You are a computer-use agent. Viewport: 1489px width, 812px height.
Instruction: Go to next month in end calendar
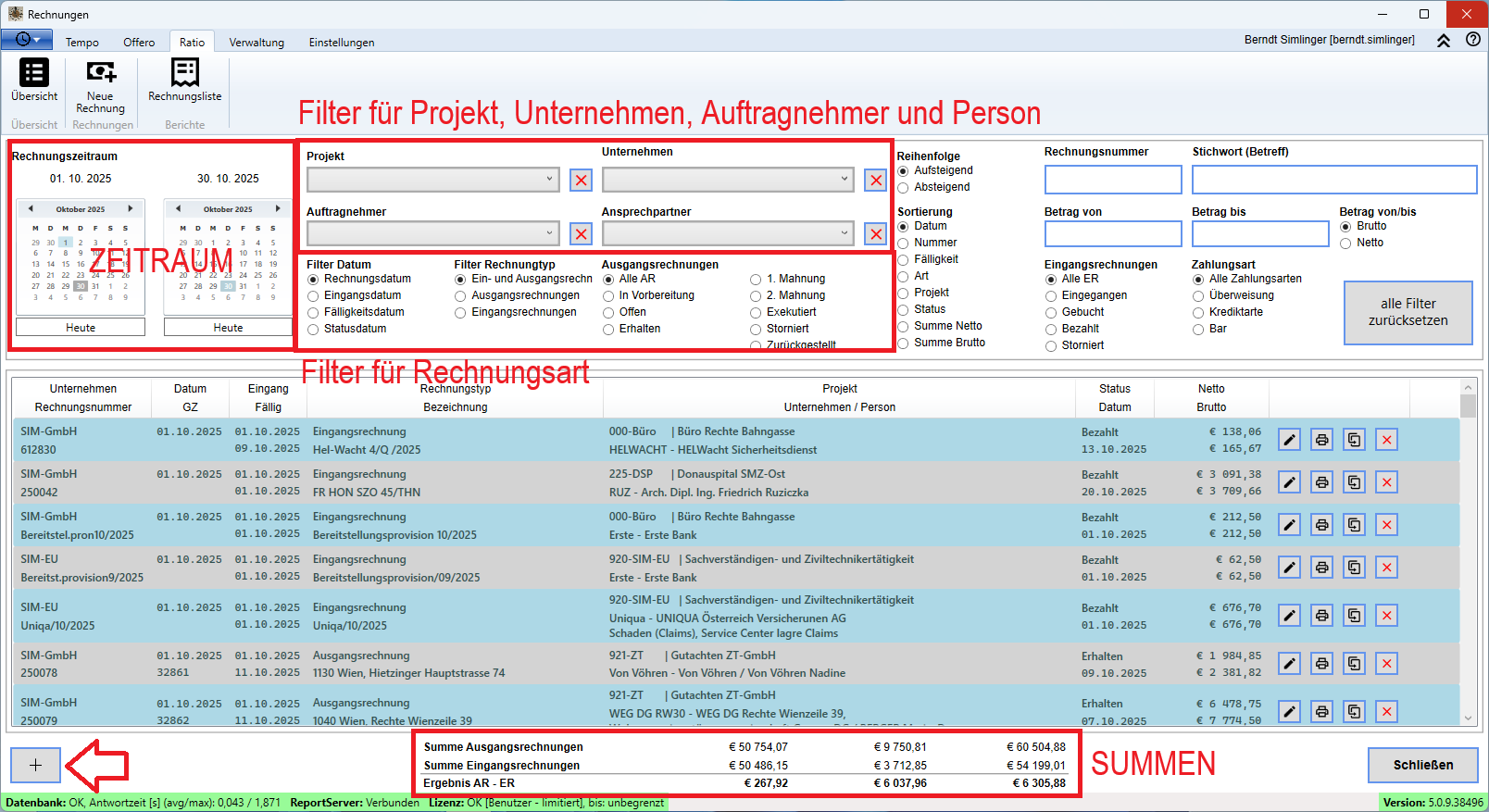(x=278, y=208)
